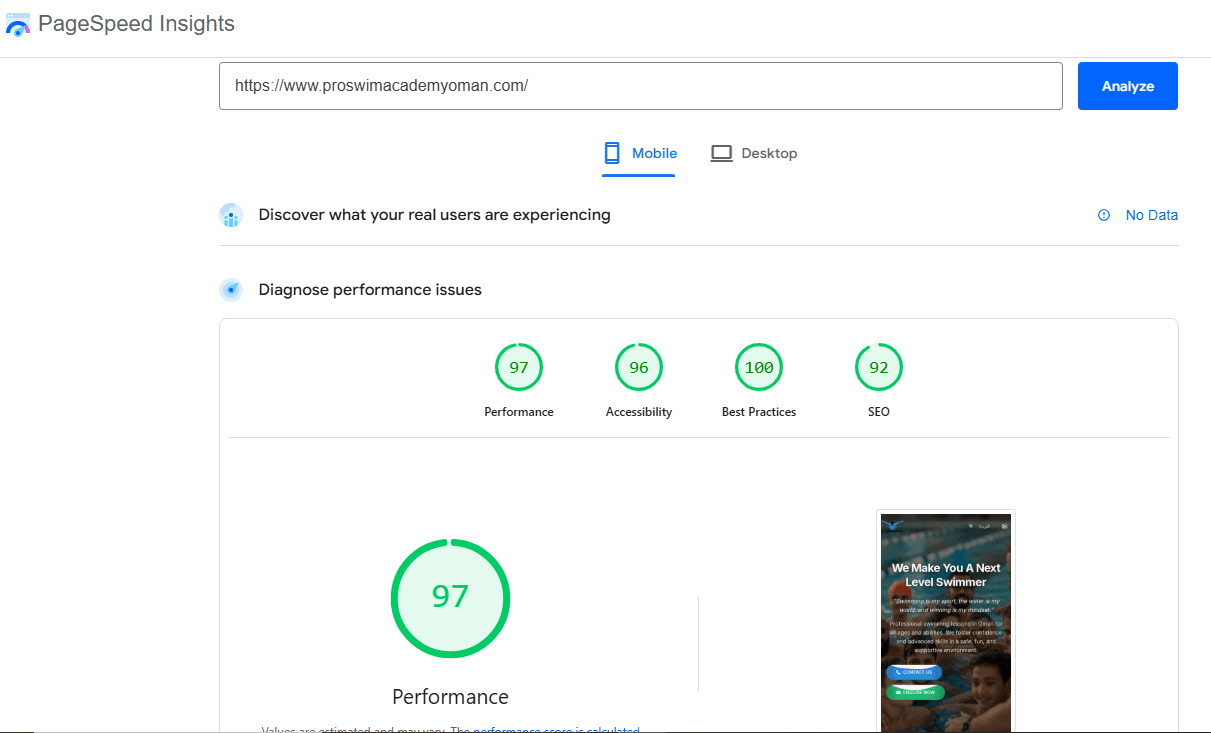Viewport: 1211px width, 733px height.
Task: Click the desktop monitor icon
Action: click(x=721, y=153)
